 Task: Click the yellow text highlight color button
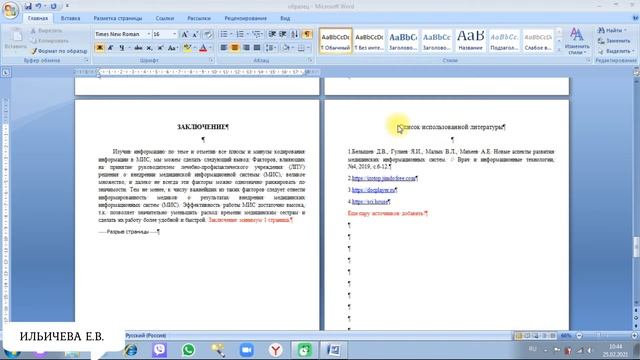pyautogui.click(x=187, y=48)
